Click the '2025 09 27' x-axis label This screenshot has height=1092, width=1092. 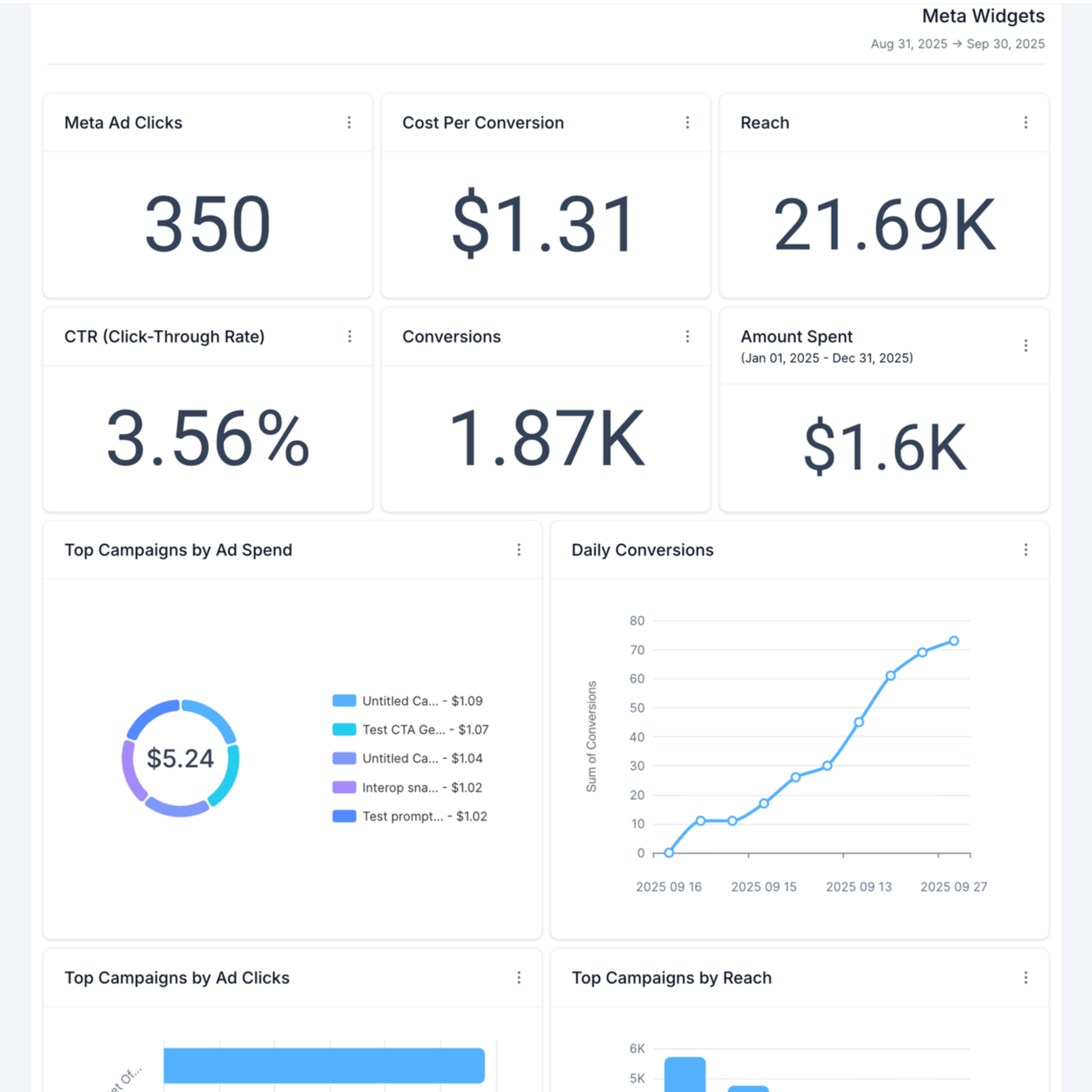[953, 887]
